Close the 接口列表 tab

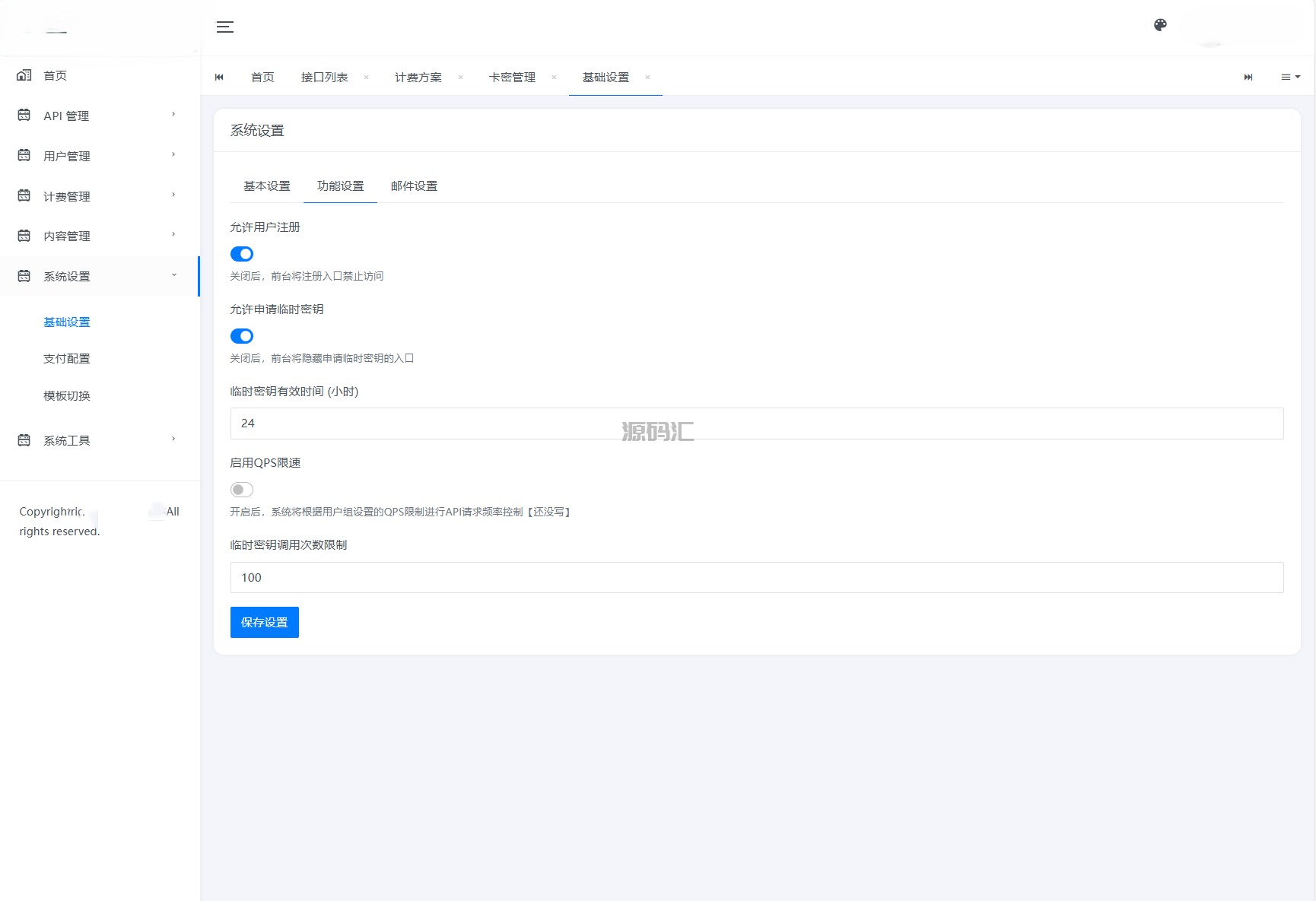(x=366, y=78)
